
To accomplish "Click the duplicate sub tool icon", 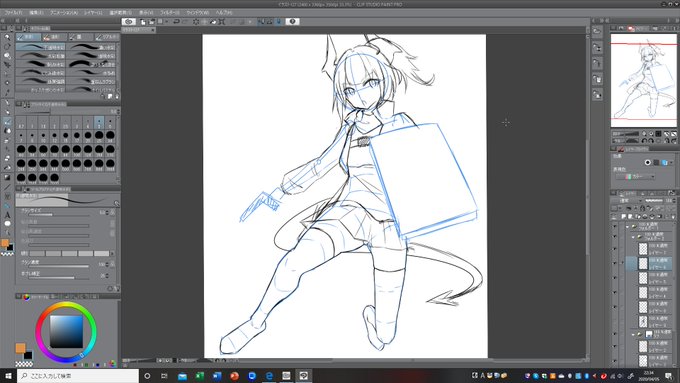I will coord(110,96).
